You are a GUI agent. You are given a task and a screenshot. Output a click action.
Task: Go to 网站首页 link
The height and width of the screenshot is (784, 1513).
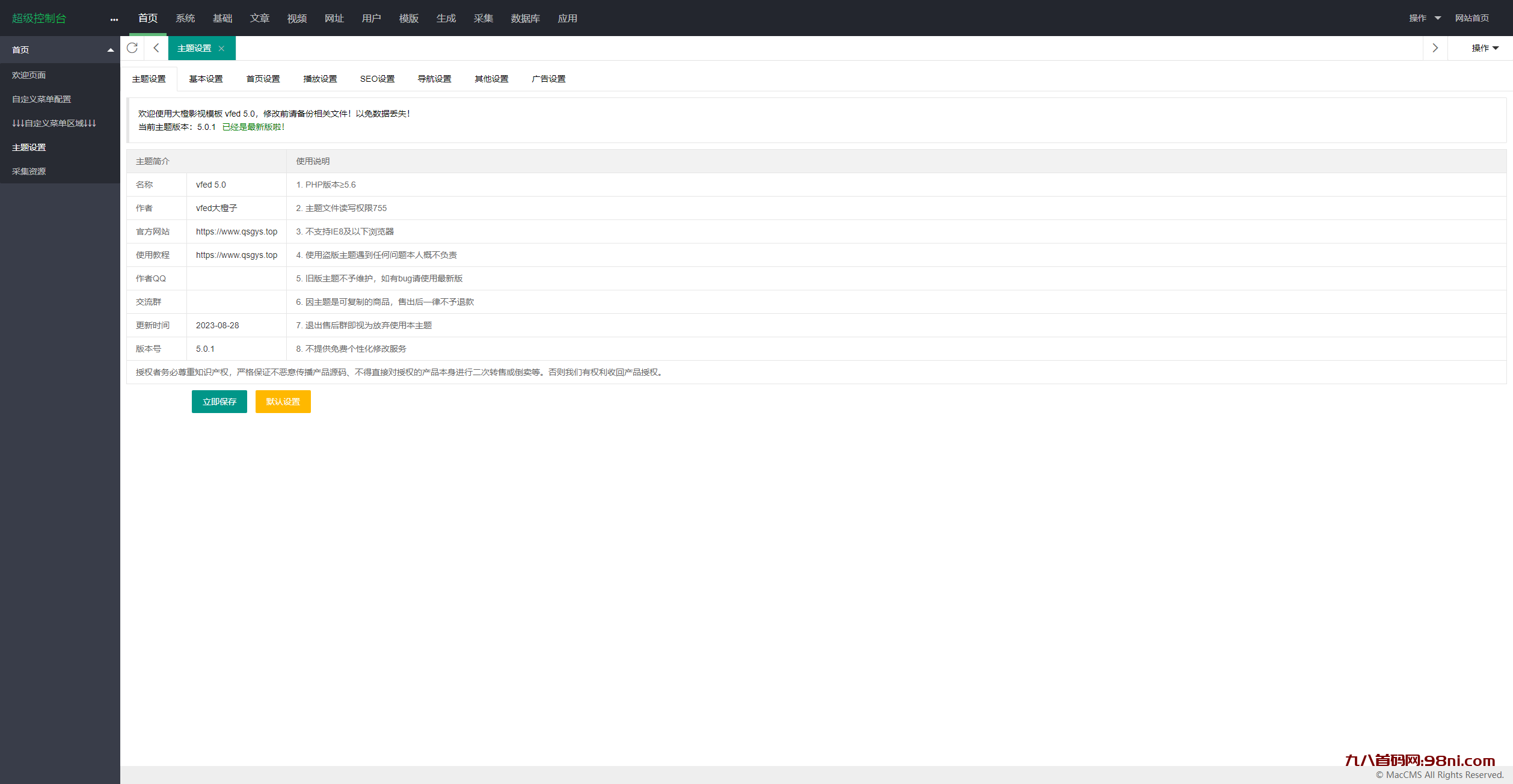(x=1472, y=18)
